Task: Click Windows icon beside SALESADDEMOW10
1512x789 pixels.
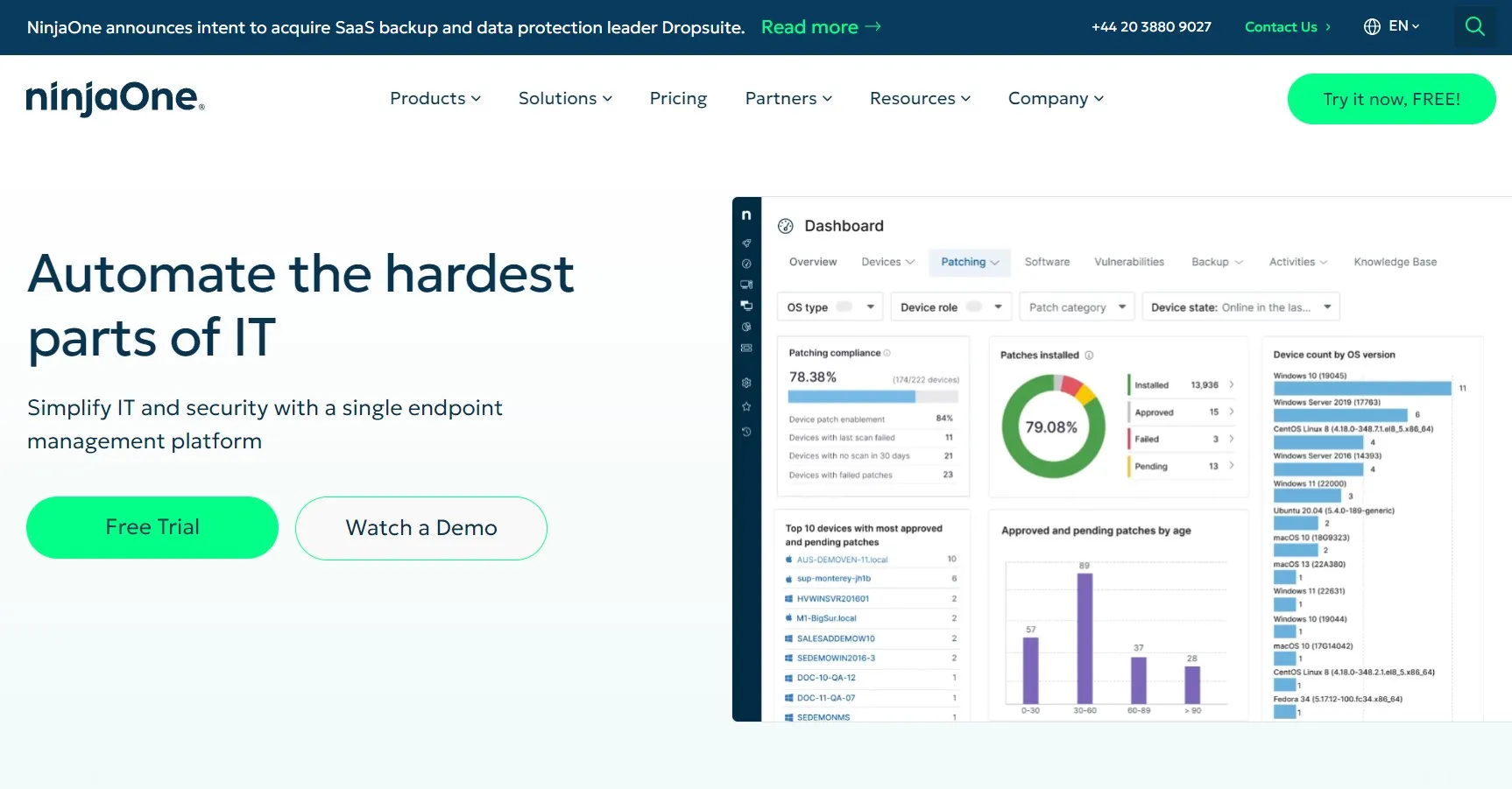Action: [788, 638]
